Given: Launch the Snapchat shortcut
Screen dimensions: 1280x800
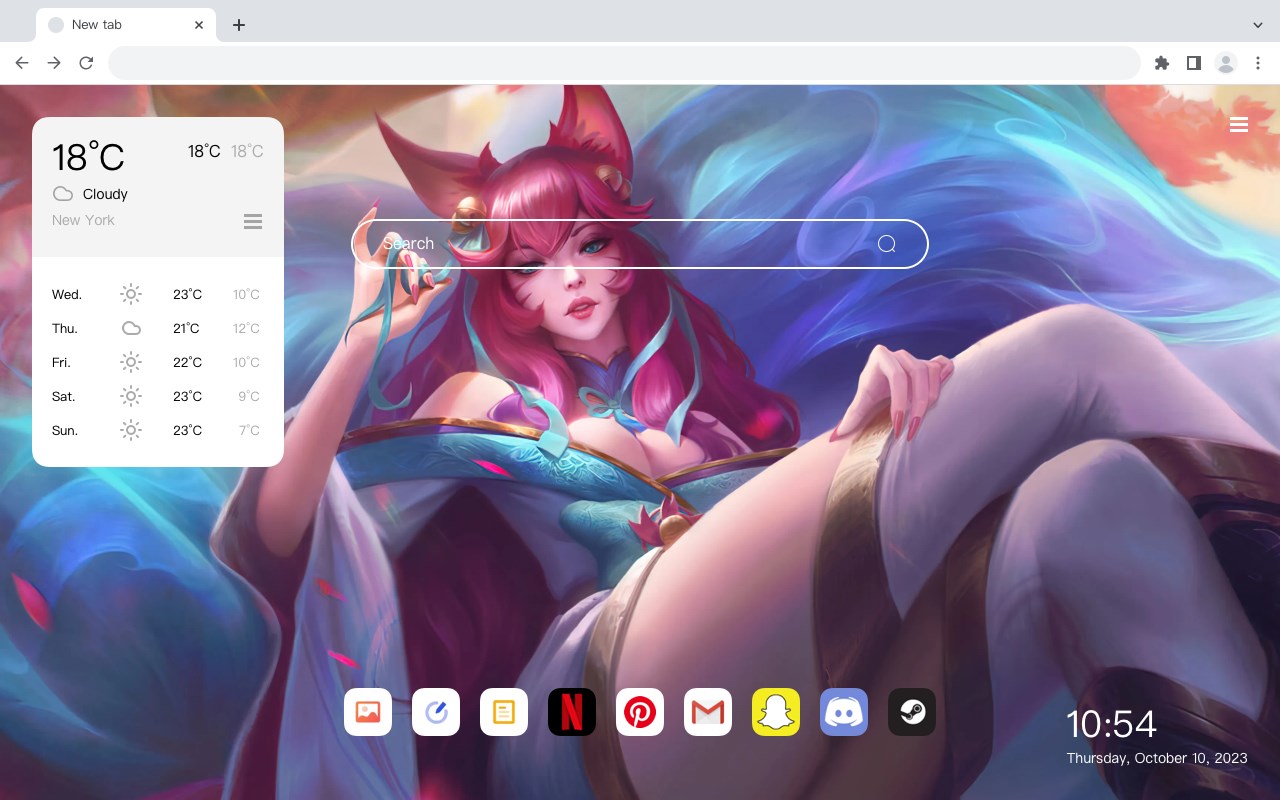Looking at the screenshot, I should click(x=776, y=712).
